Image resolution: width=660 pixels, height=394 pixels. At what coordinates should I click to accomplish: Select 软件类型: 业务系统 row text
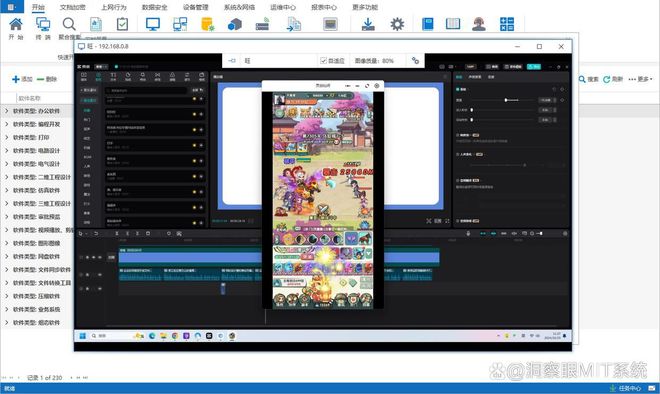pyautogui.click(x=37, y=309)
